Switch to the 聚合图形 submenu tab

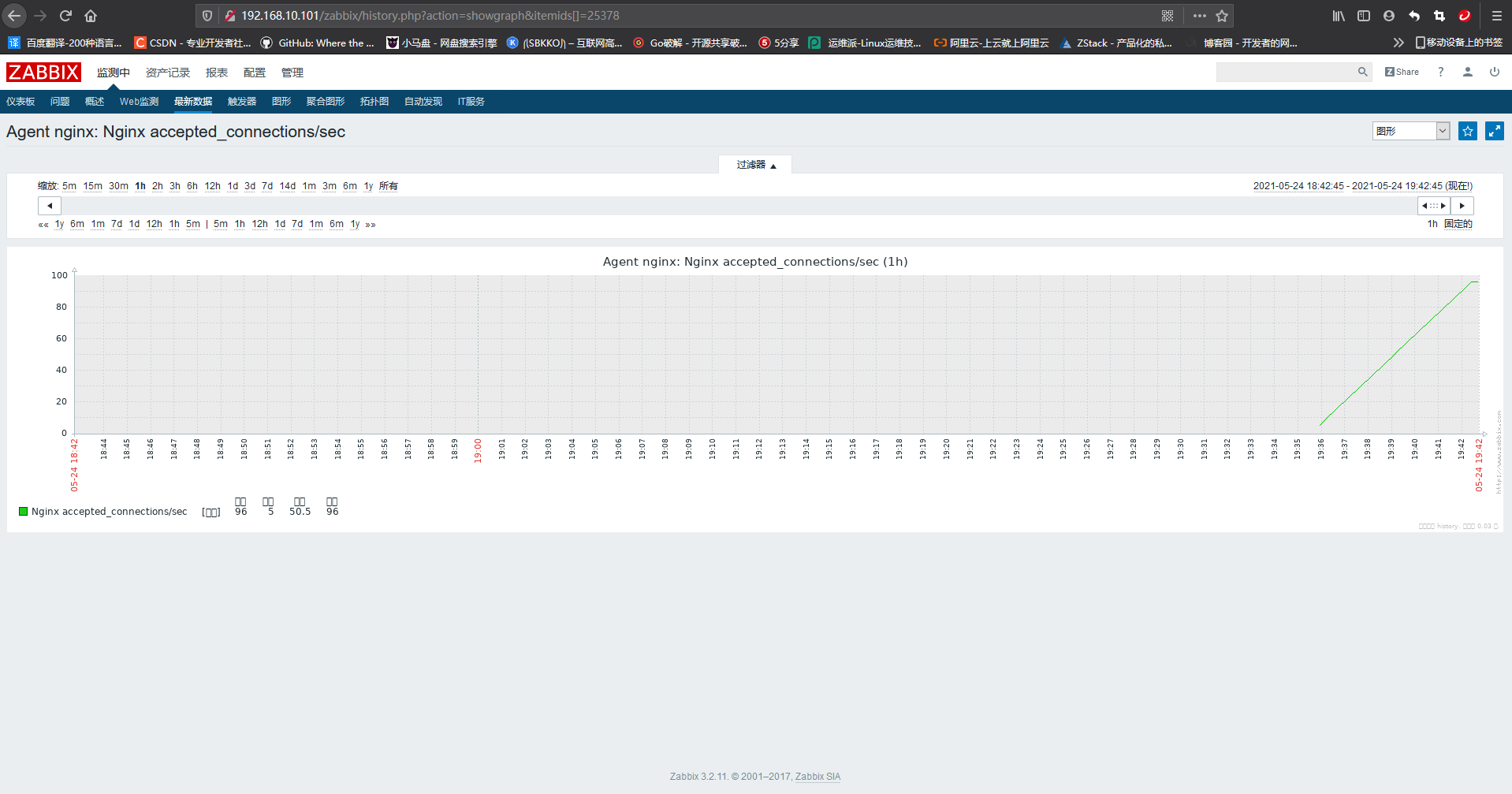(x=326, y=102)
